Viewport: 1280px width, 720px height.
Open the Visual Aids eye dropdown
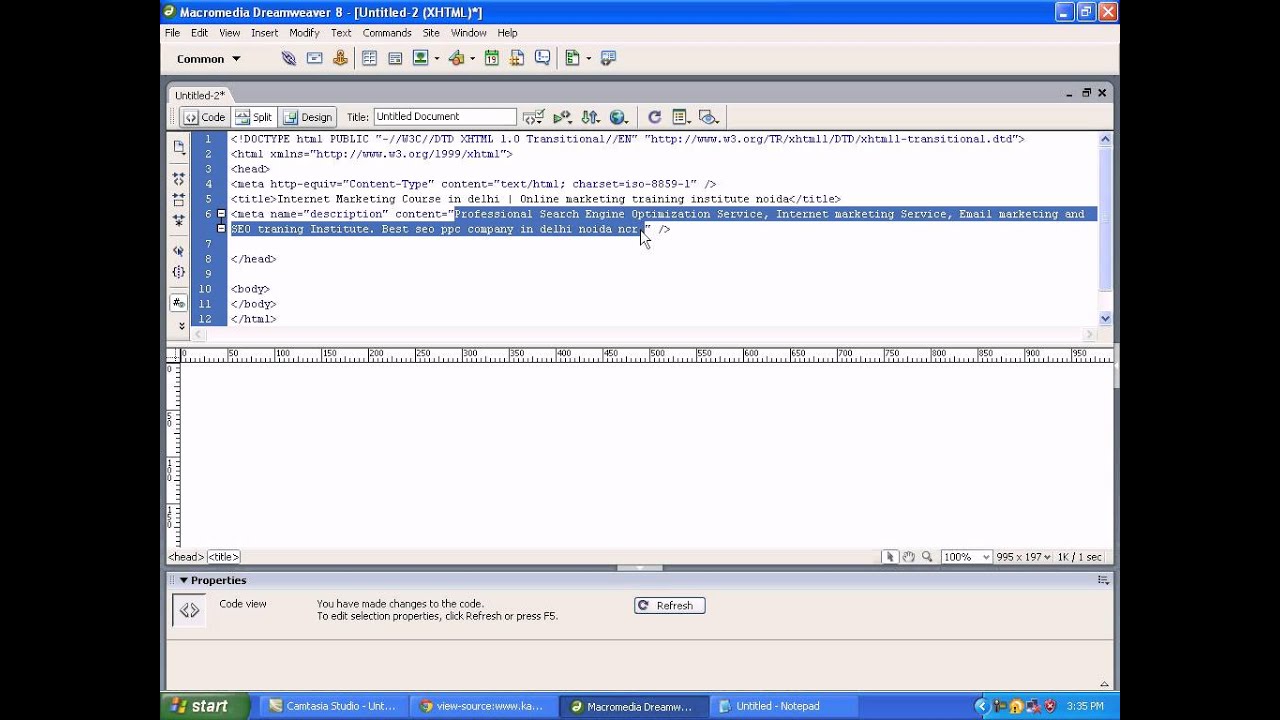[x=710, y=117]
